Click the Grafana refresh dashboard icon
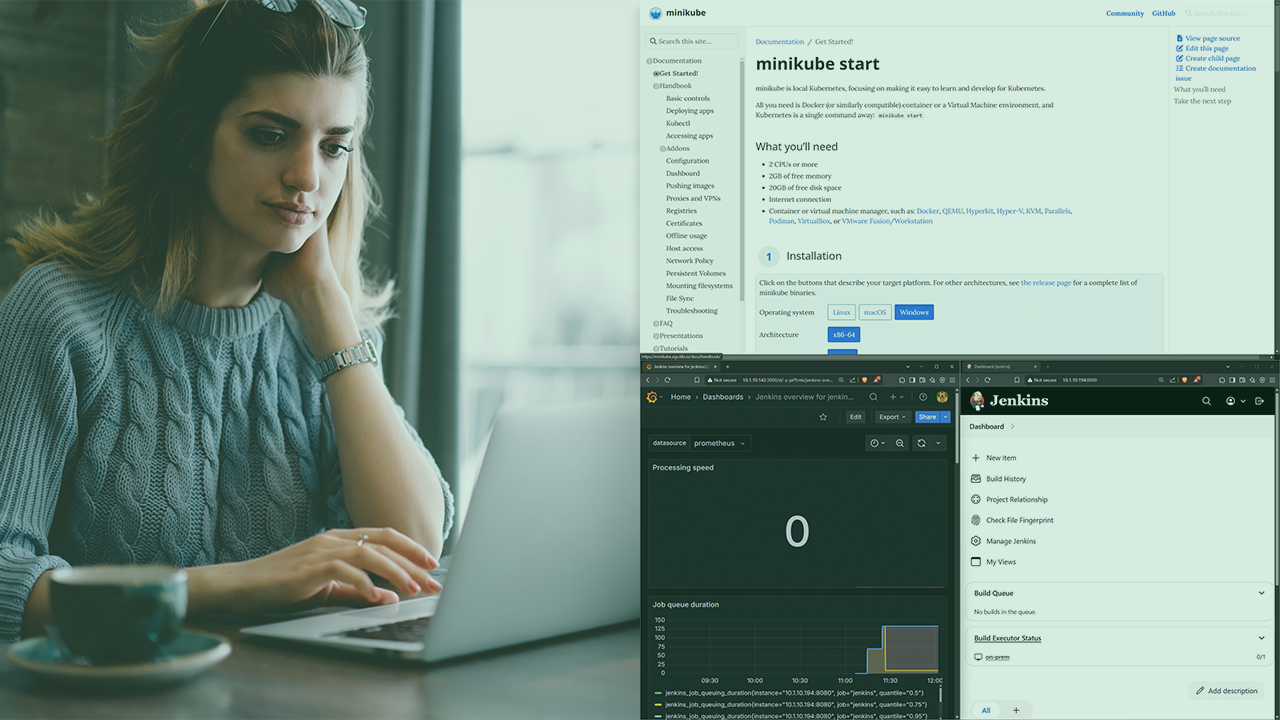 click(x=921, y=443)
